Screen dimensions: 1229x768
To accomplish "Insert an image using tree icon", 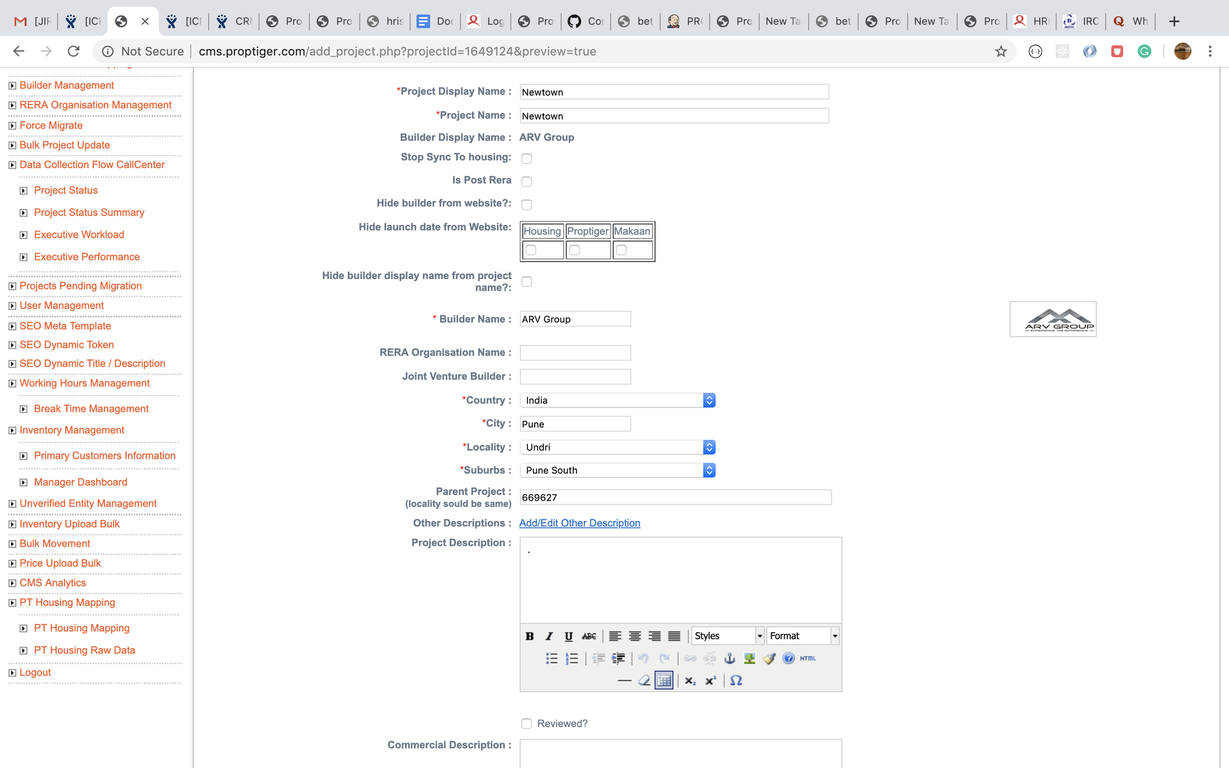I will click(749, 658).
